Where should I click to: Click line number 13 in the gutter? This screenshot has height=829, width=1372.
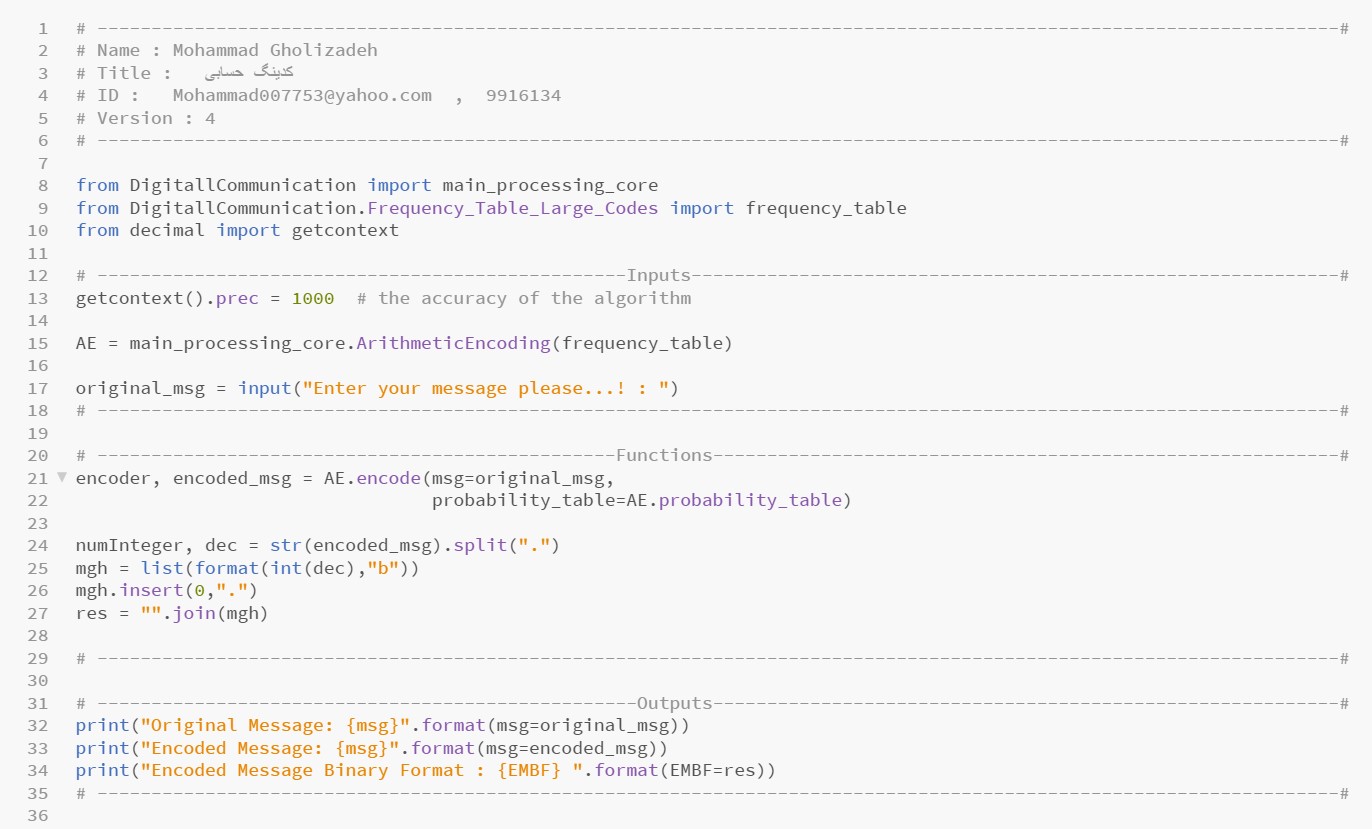pyautogui.click(x=37, y=298)
